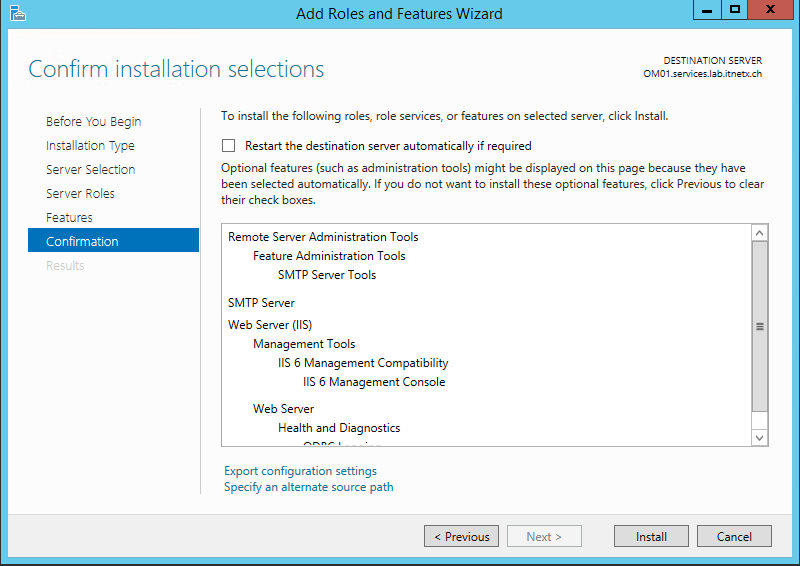Click the scrollbar thumb of the selections list
Screen dimensions: 800x566
coord(760,326)
